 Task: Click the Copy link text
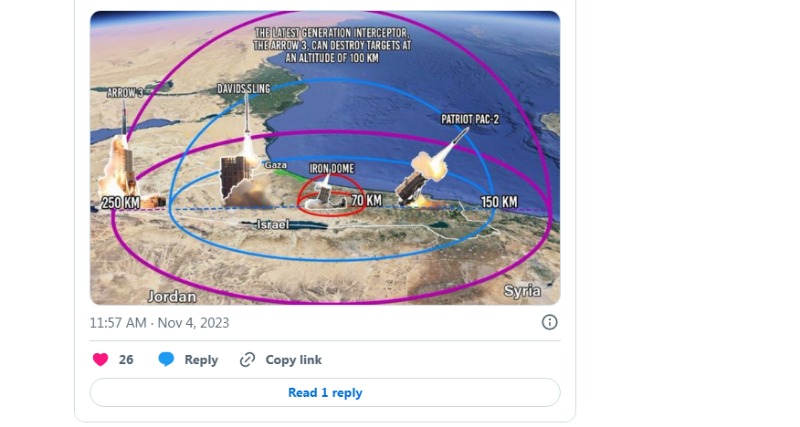pyautogui.click(x=293, y=360)
